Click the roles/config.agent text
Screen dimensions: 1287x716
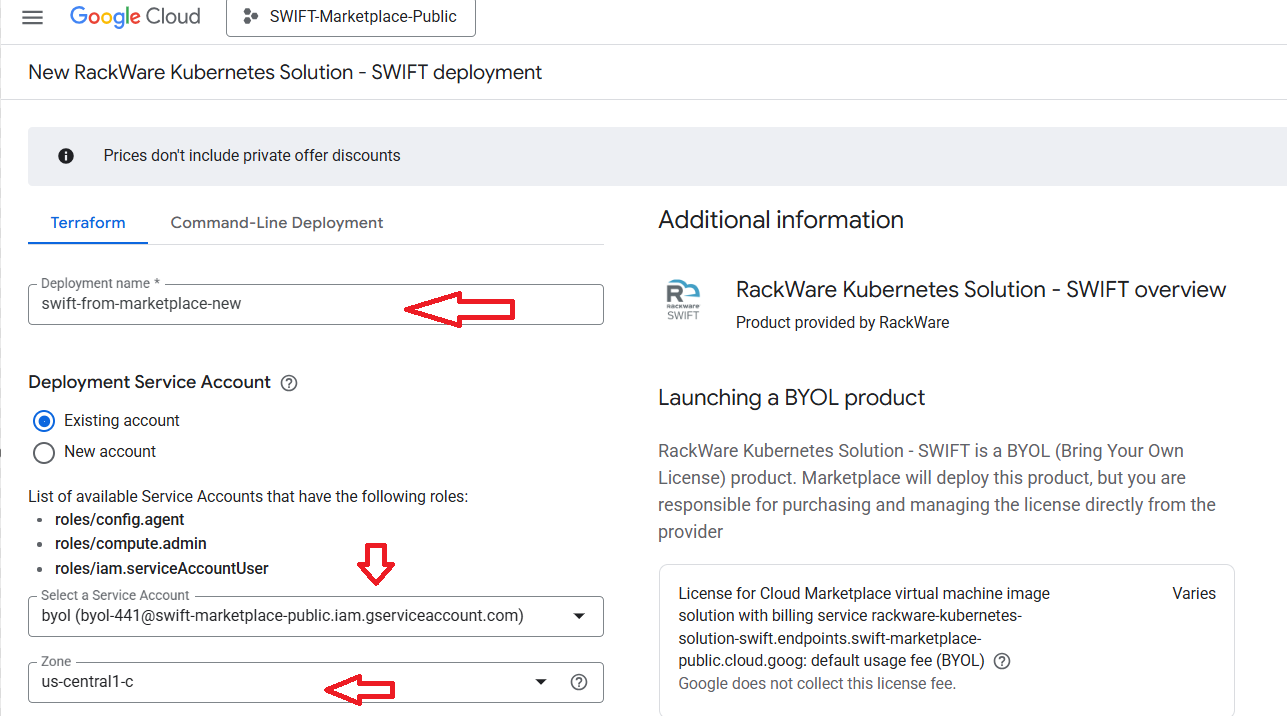click(119, 519)
